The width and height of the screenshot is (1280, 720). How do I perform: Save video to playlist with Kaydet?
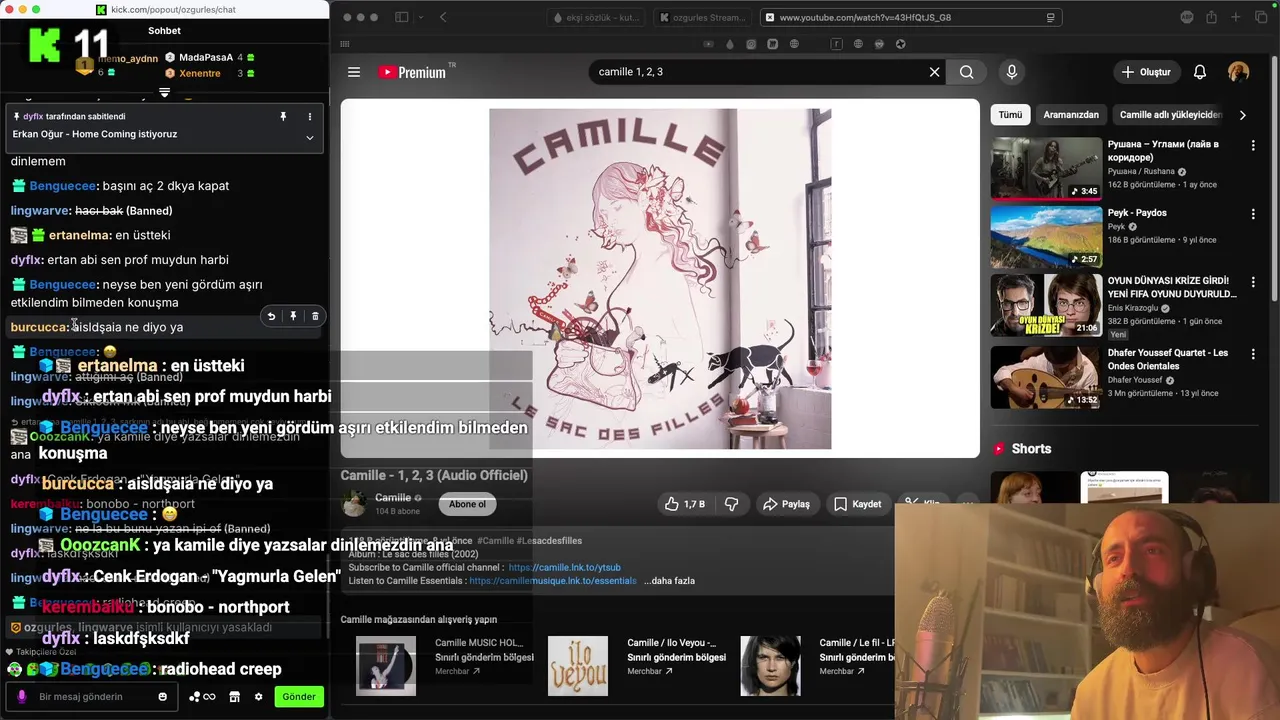tap(857, 504)
